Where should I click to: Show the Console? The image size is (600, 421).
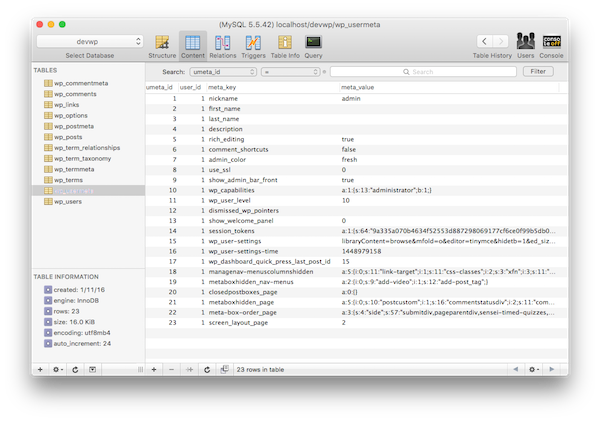click(x=552, y=44)
